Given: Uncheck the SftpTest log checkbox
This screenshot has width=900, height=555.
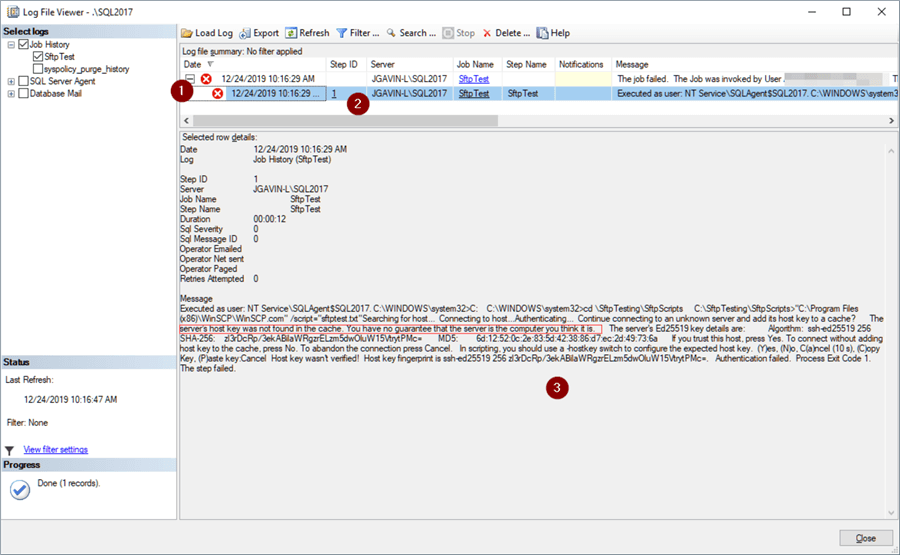Looking at the screenshot, I should pyautogui.click(x=38, y=56).
